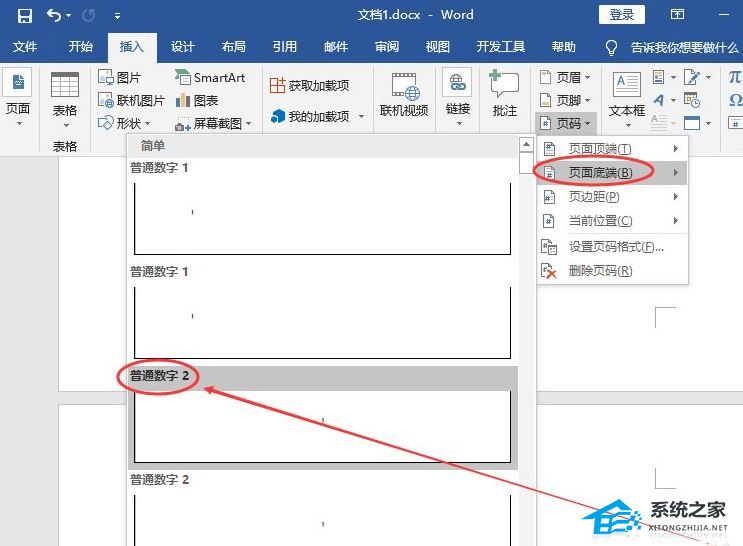The width and height of the screenshot is (743, 546).
Task: Open the 文件 tab
Action: click(25, 46)
